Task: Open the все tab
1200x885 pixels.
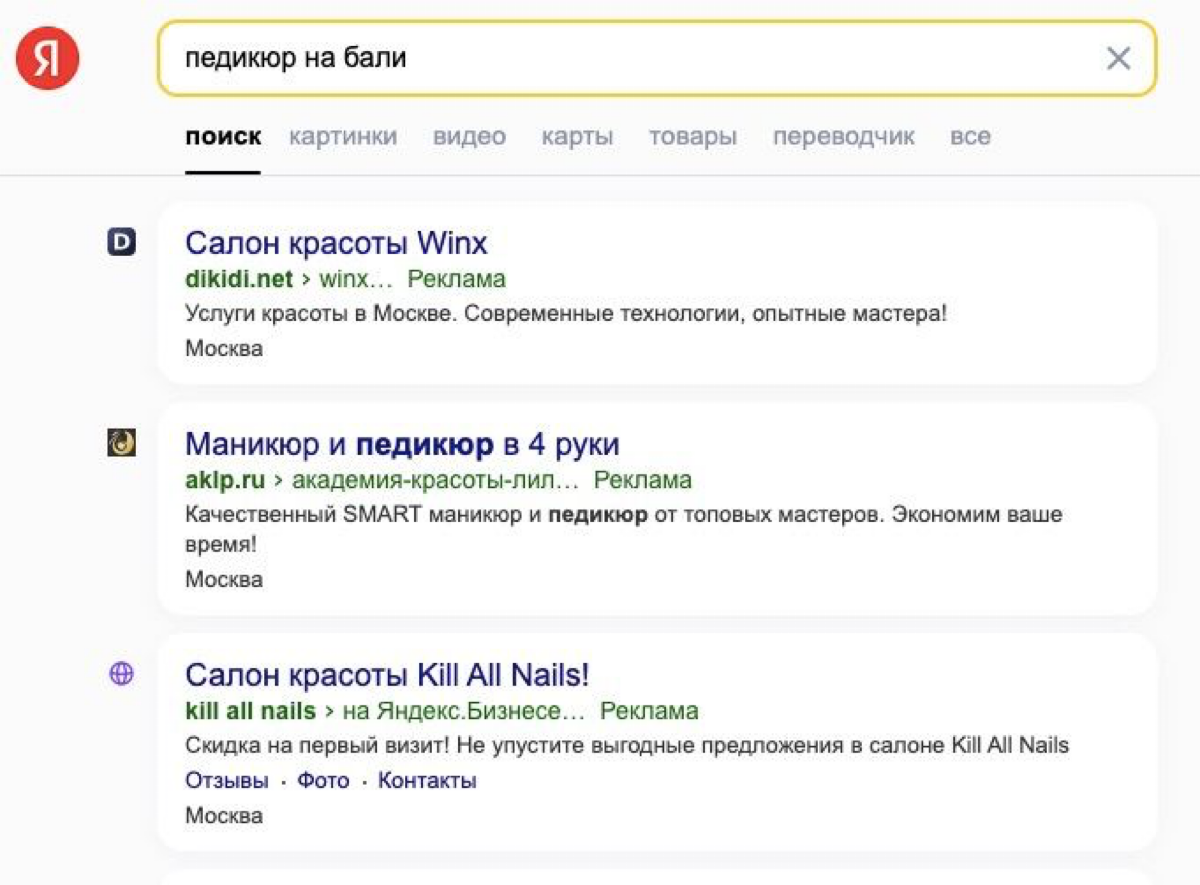Action: pyautogui.click(x=970, y=137)
